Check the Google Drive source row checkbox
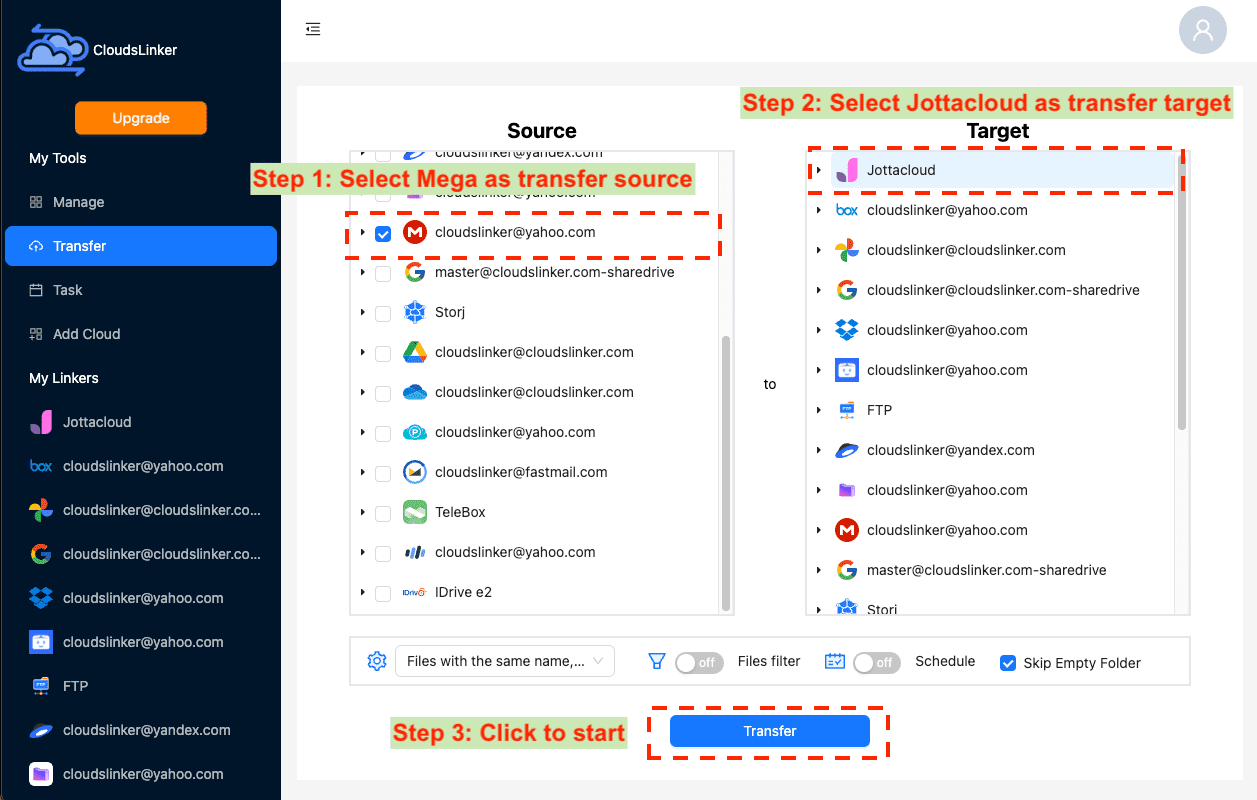The height and width of the screenshot is (800, 1257). point(383,353)
